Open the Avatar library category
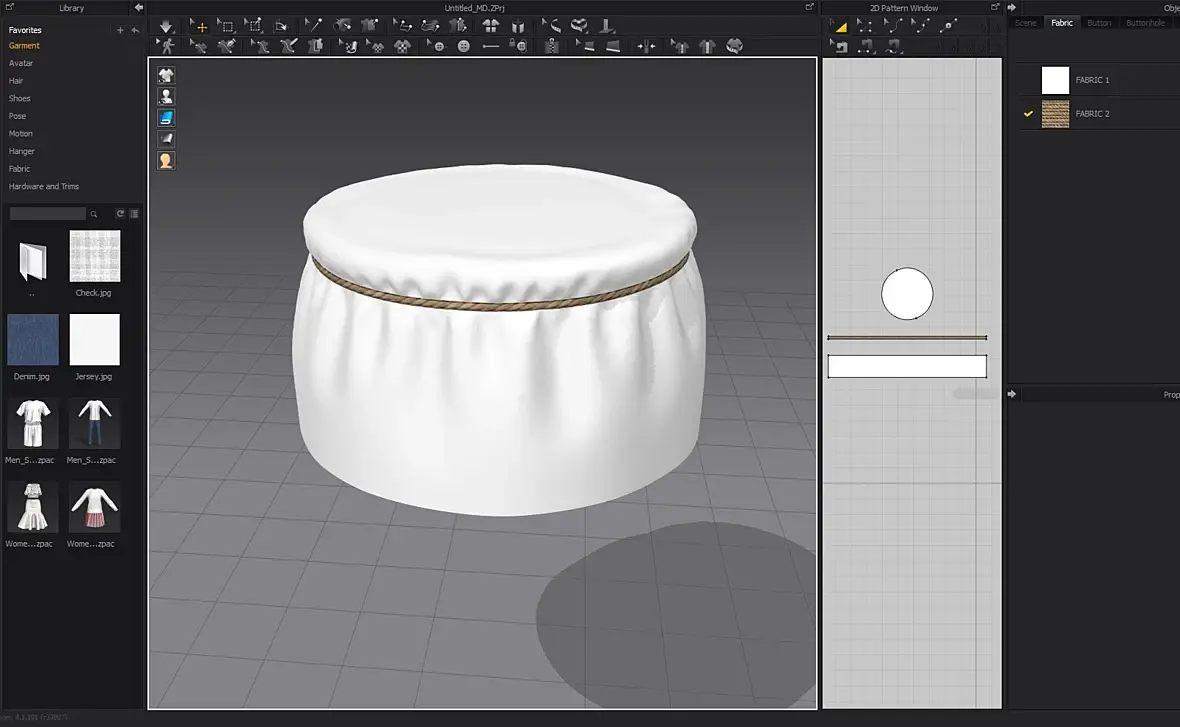Screen dimensions: 1180x727 21,63
